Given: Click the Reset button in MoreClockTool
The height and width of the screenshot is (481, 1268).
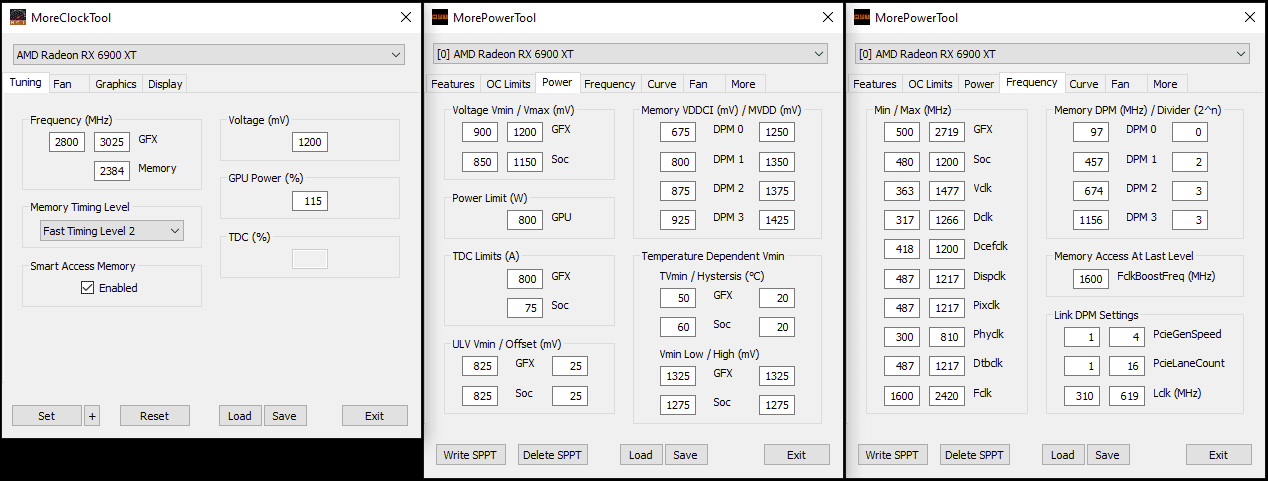Looking at the screenshot, I should pyautogui.click(x=155, y=416).
